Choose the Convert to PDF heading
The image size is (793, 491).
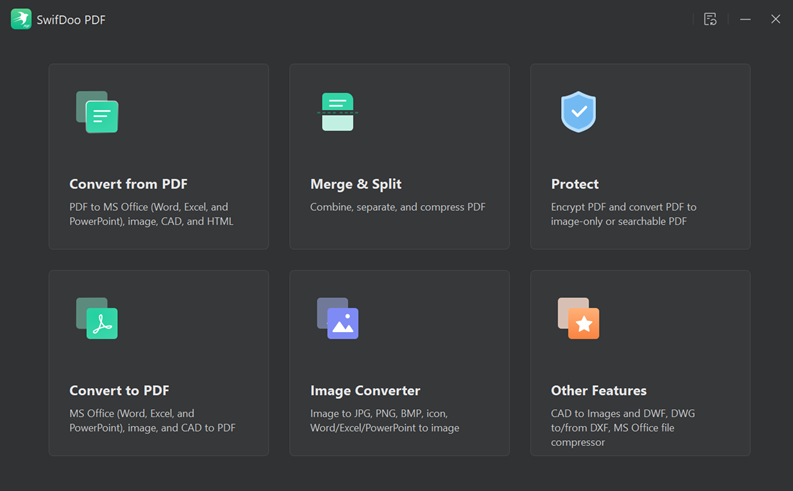coord(119,390)
